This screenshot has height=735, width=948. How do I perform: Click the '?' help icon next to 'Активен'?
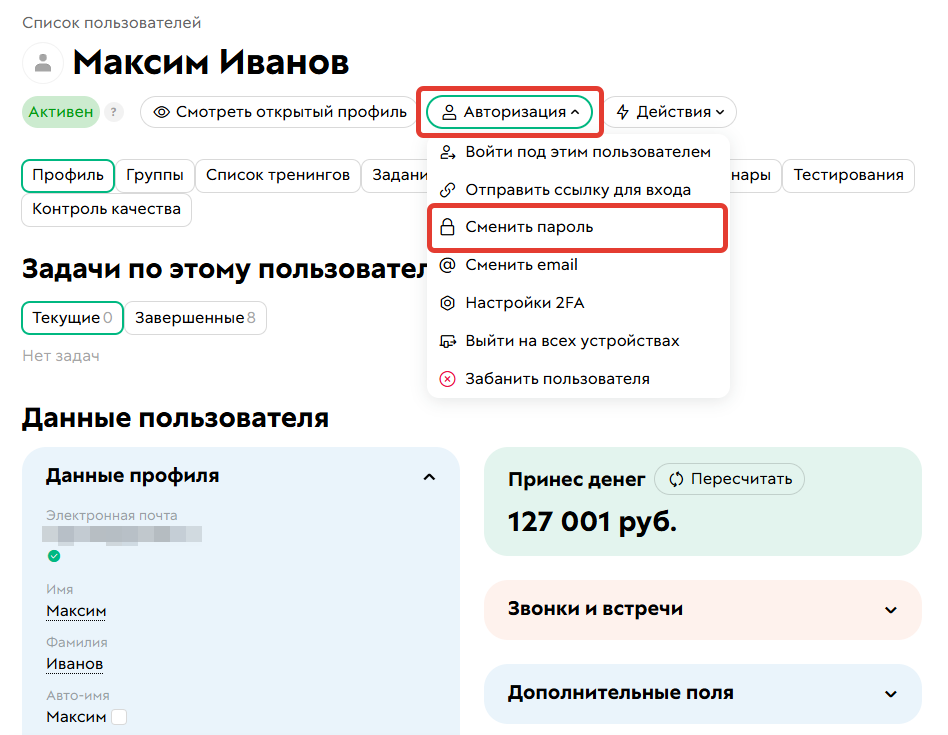click(113, 112)
